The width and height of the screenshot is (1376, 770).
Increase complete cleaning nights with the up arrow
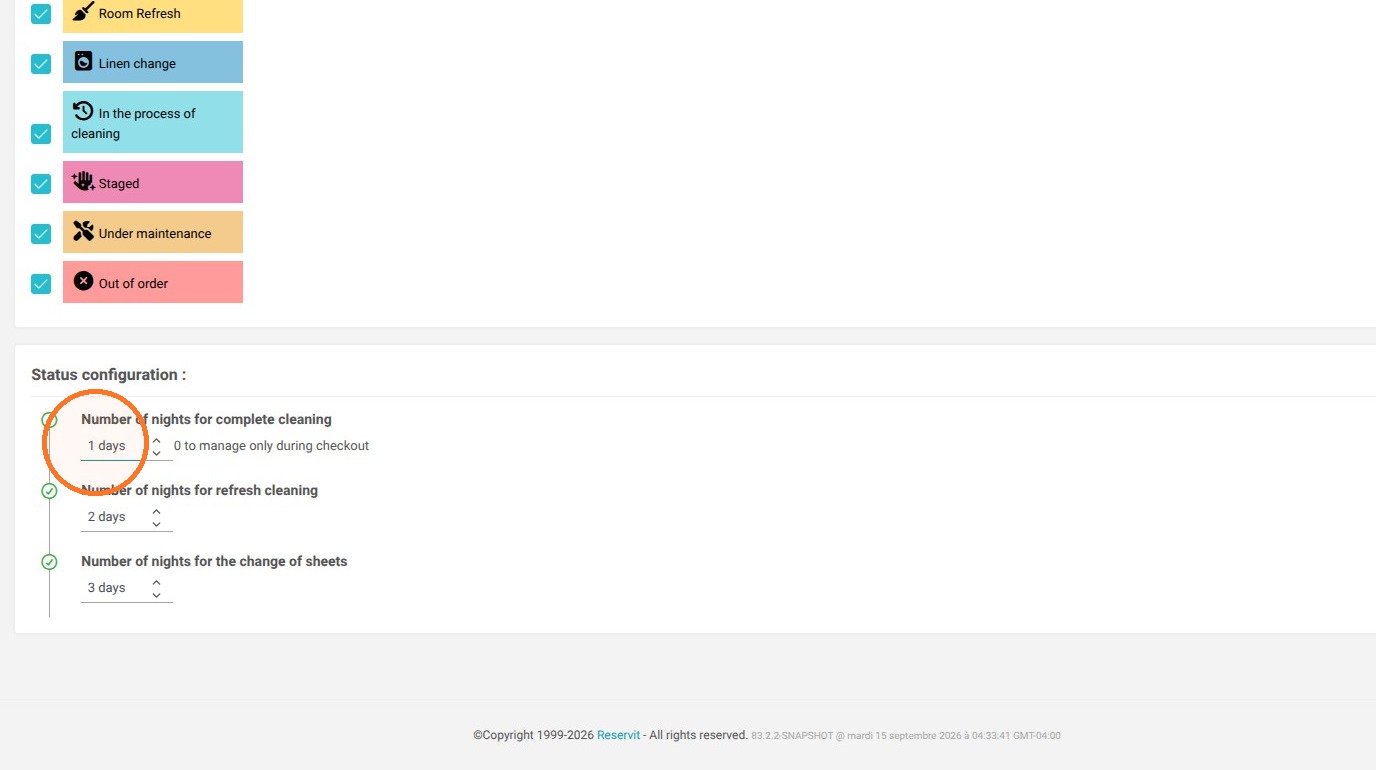pos(157,440)
